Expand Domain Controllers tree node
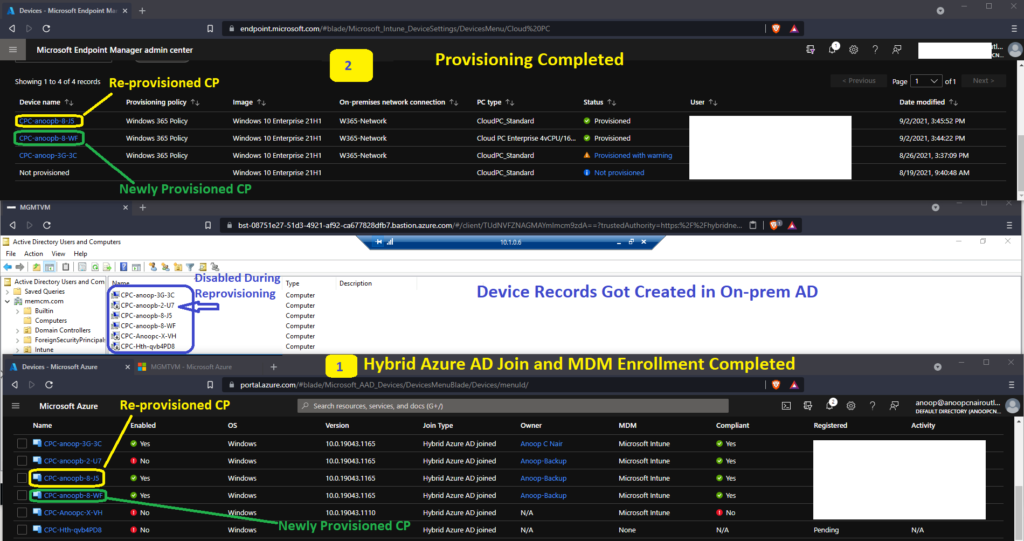1024x541 pixels. tap(18, 331)
